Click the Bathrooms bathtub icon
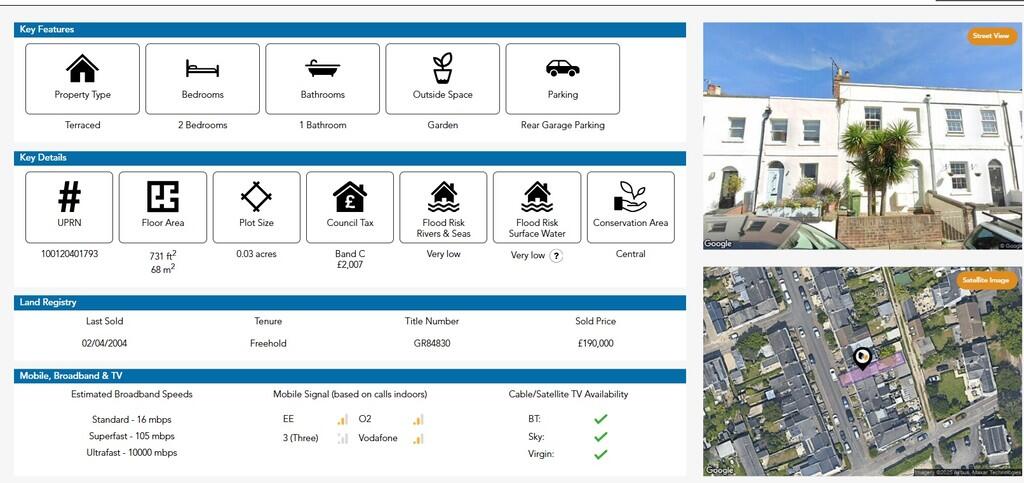 tap(322, 68)
